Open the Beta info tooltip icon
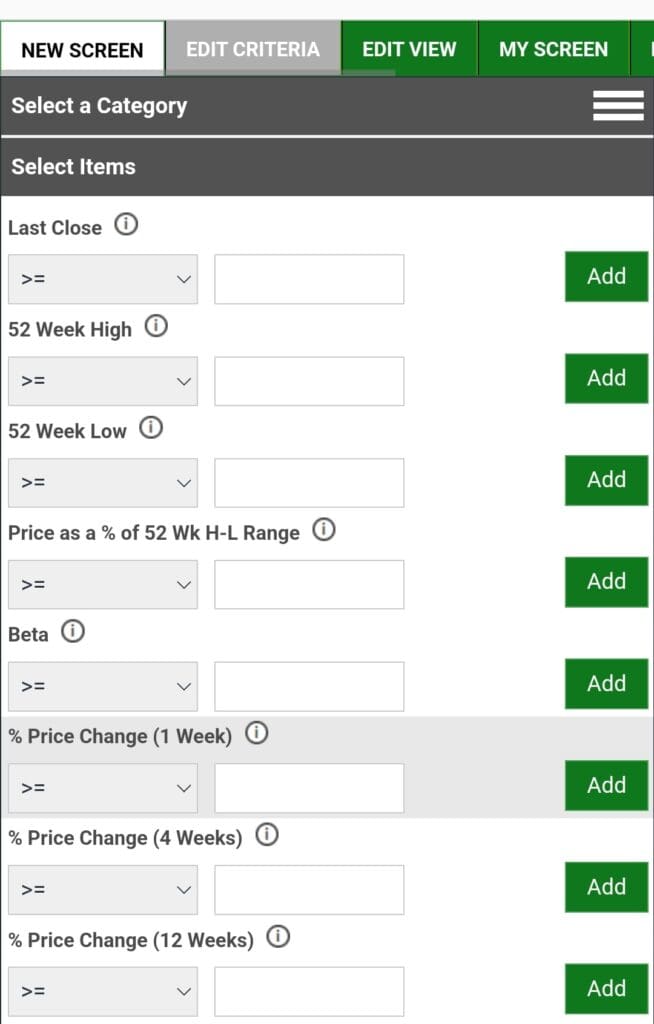The width and height of the screenshot is (654, 1024). pos(73,632)
